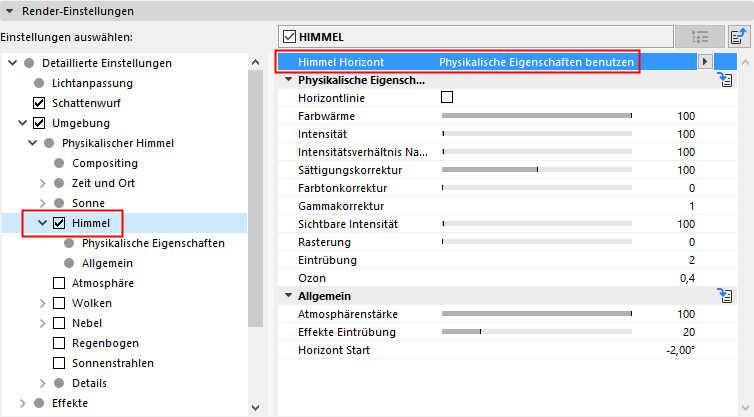Click the settings transfer icon at top right
The image size is (754, 417).
point(738,37)
